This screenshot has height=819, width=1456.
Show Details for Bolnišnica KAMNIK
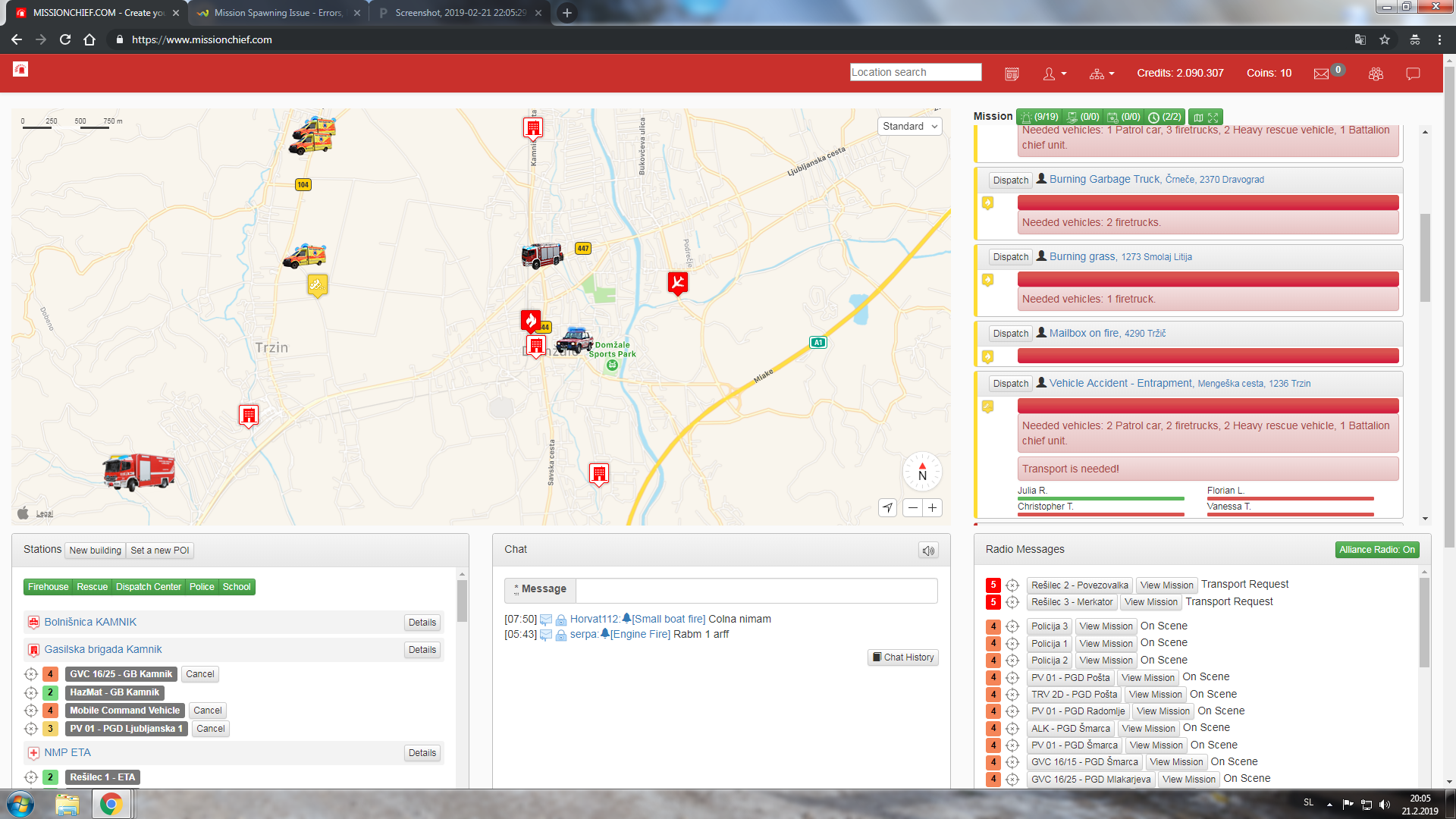point(422,623)
